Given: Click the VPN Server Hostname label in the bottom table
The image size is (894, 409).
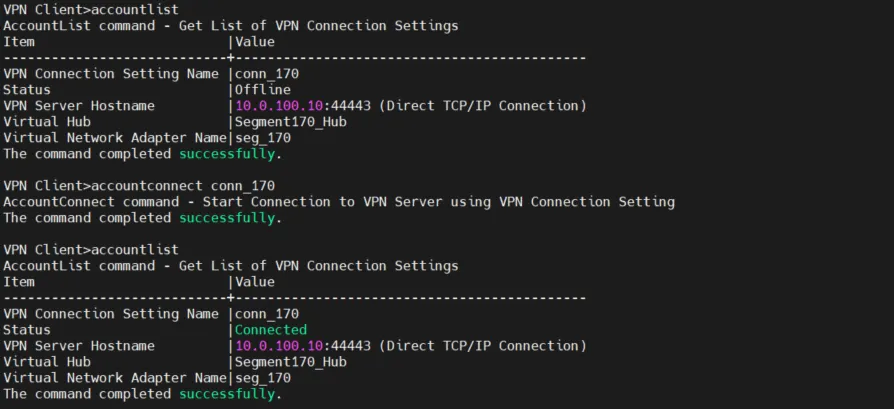Looking at the screenshot, I should click(x=79, y=346).
